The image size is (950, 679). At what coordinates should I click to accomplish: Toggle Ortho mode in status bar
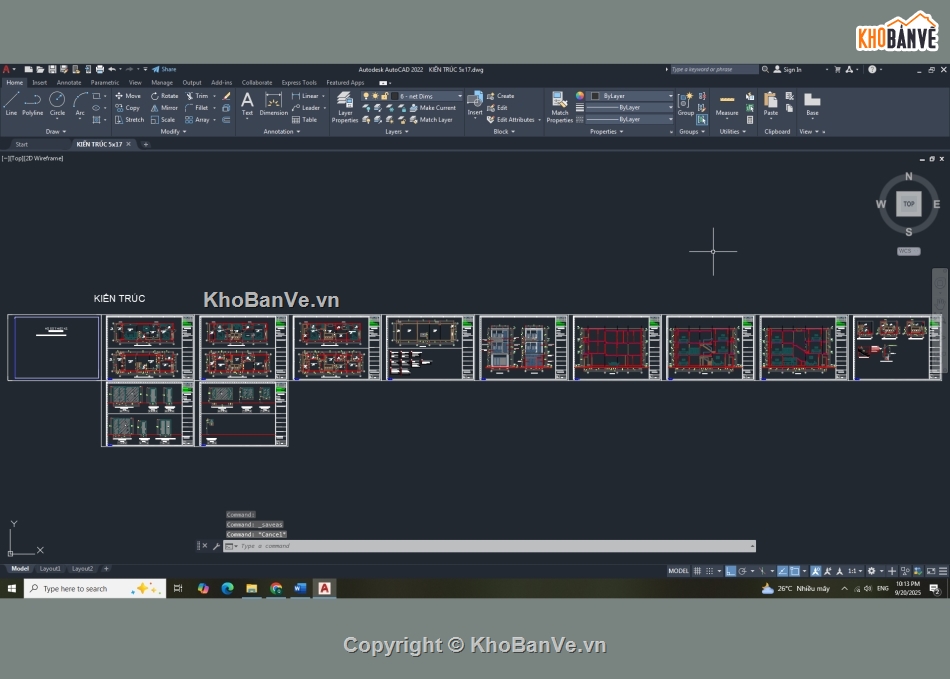coord(731,571)
